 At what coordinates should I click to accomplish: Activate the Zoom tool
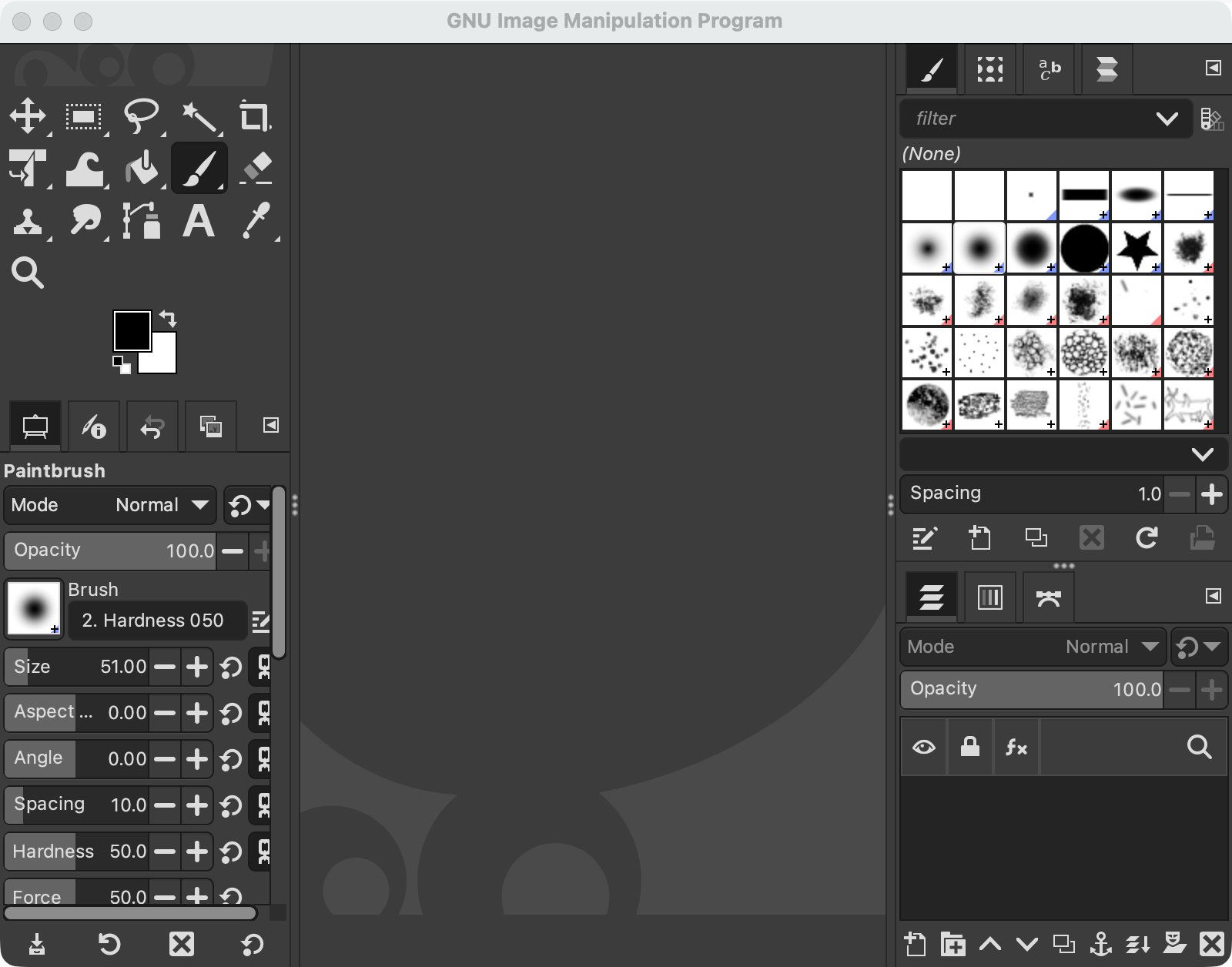click(x=28, y=273)
